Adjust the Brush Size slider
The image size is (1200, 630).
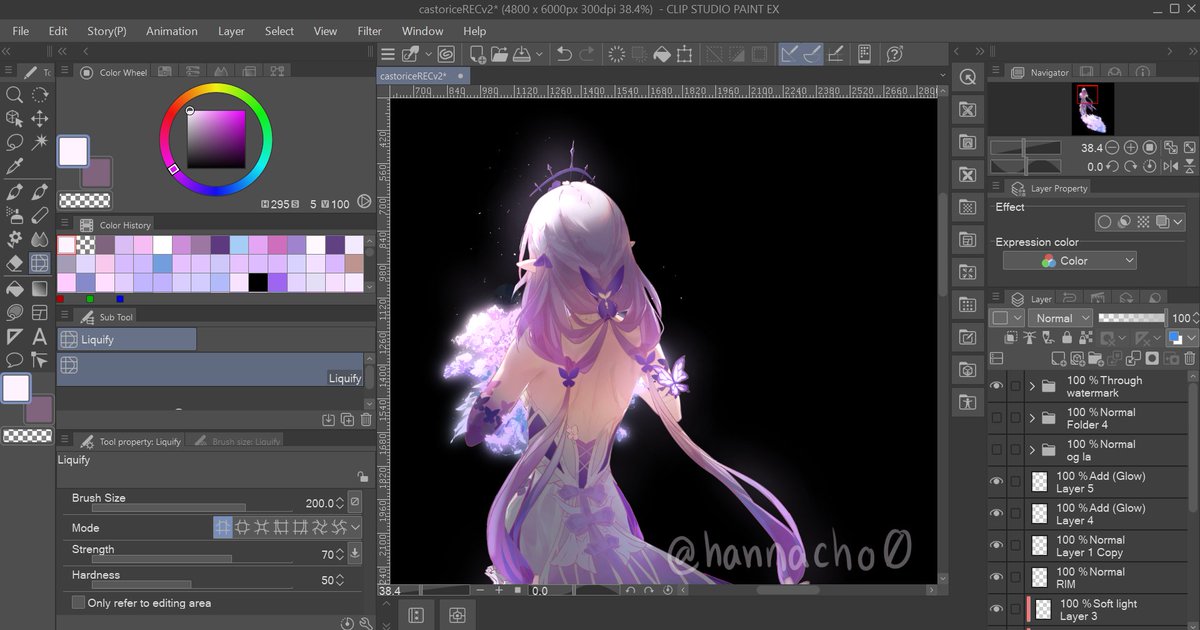pyautogui.click(x=192, y=508)
